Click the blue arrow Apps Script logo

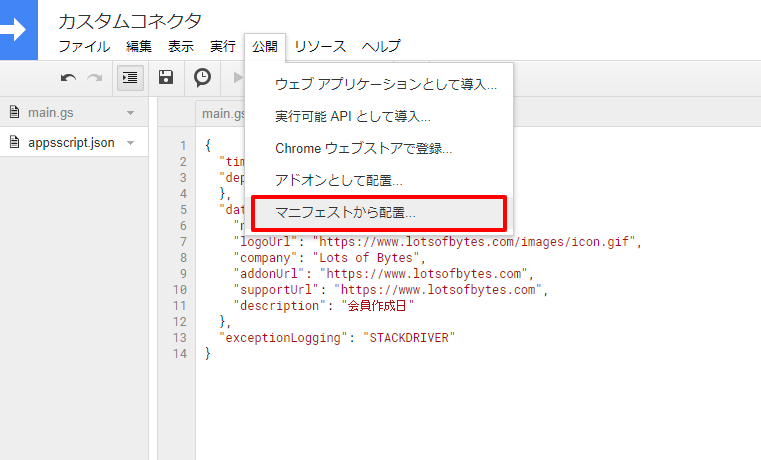pyautogui.click(x=18, y=30)
